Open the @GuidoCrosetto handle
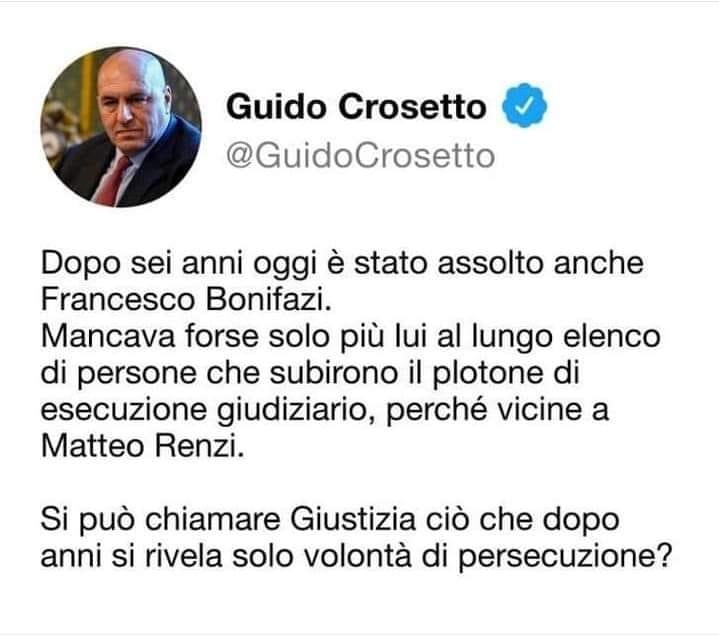 pyautogui.click(x=360, y=156)
